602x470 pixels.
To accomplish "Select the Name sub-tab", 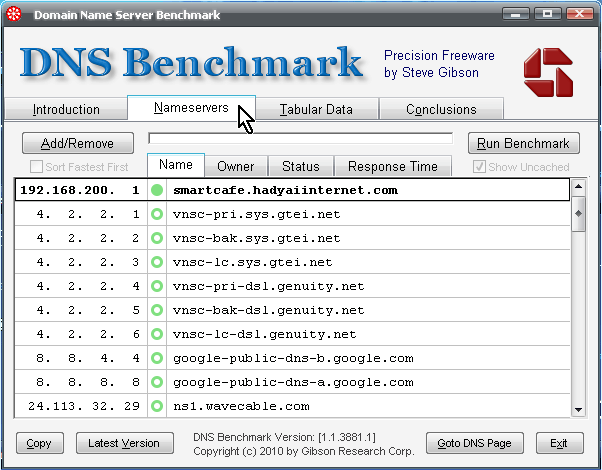I will [x=176, y=165].
